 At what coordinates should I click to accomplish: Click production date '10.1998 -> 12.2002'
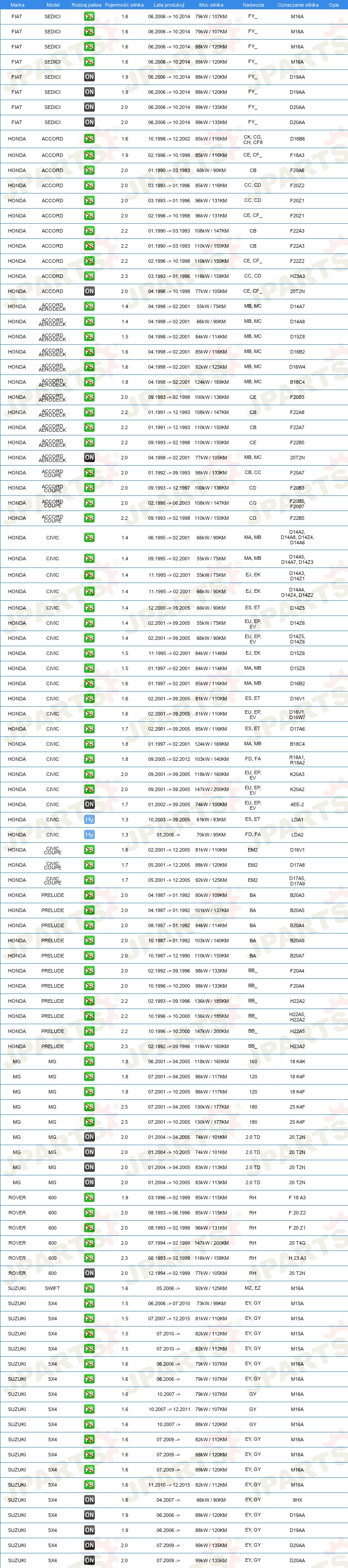pos(169,139)
